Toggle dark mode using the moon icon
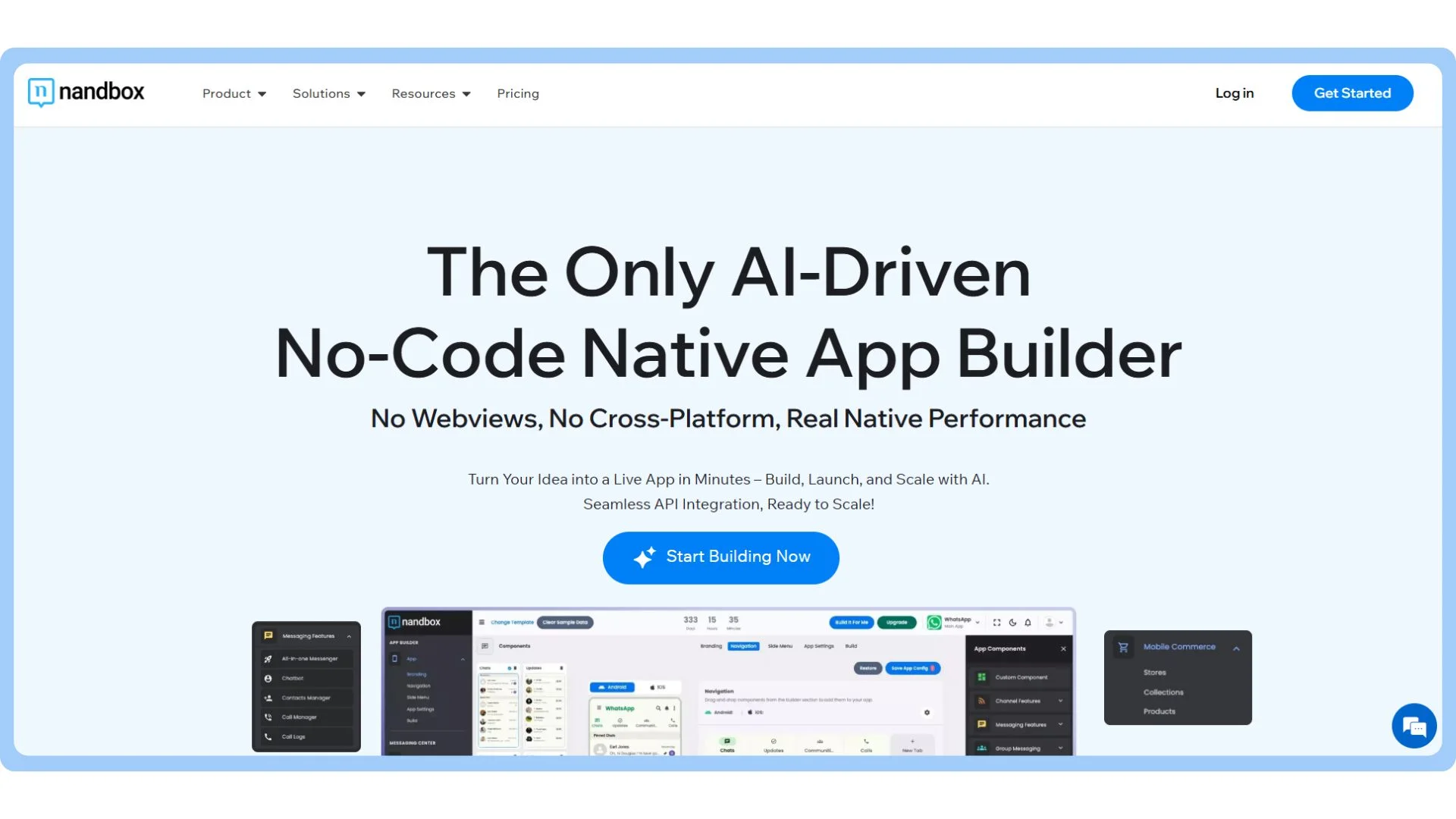The image size is (1456, 819). tap(1012, 623)
